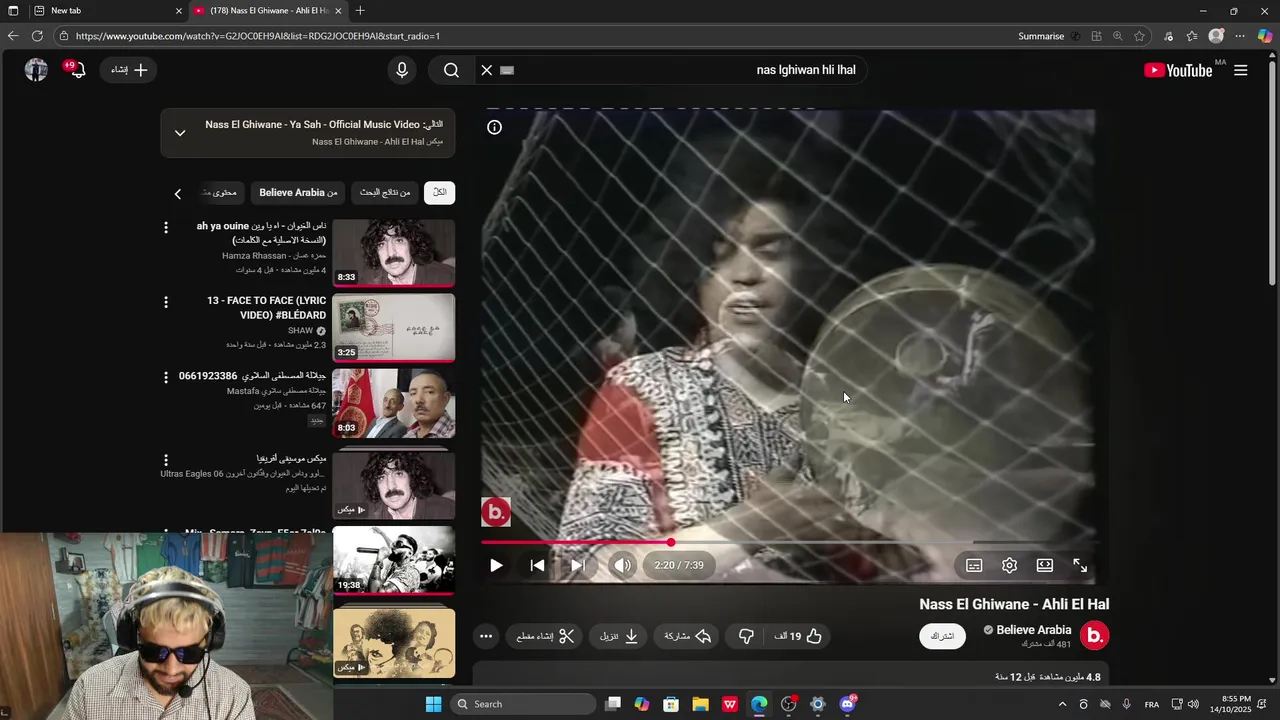This screenshot has width=1280, height=720.
Task: Subscribe to the Believe Arabia channel
Action: point(942,636)
